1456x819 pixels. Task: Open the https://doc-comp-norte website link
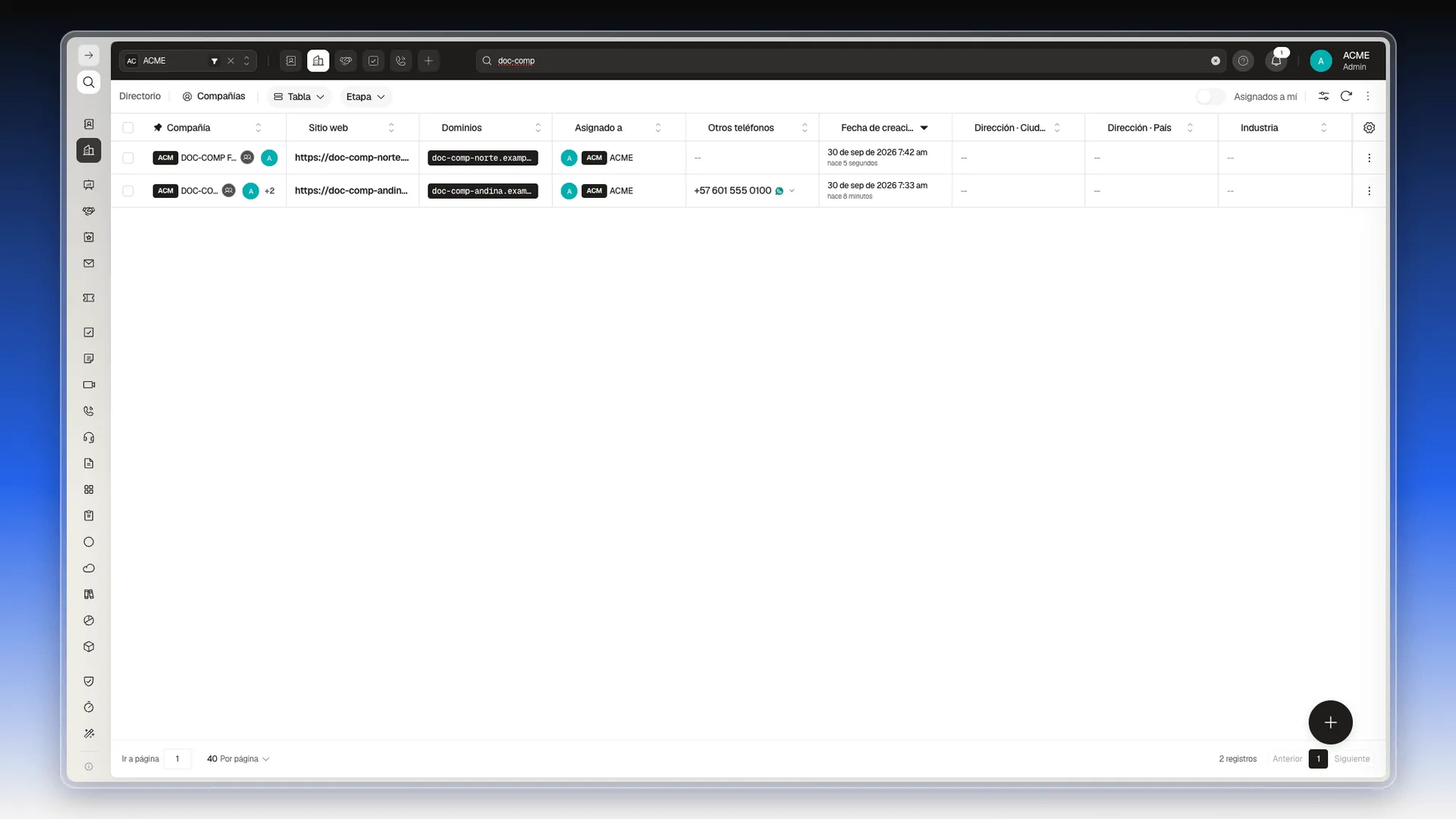coord(352,158)
